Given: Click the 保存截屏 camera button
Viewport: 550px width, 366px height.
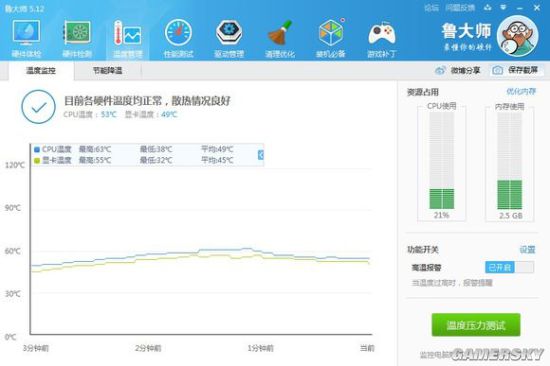Looking at the screenshot, I should point(516,70).
